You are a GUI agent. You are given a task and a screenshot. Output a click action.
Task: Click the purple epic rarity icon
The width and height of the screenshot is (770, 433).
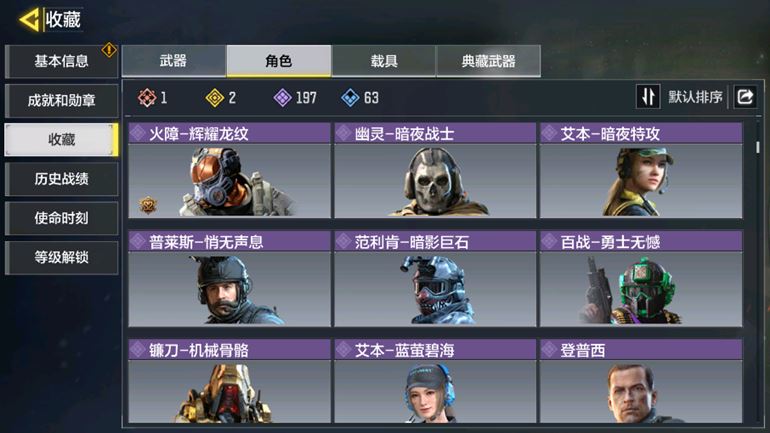point(282,98)
